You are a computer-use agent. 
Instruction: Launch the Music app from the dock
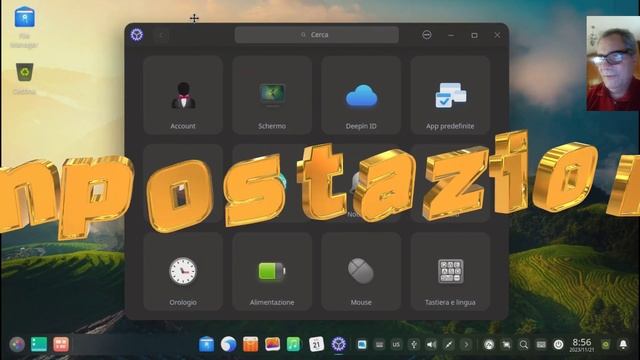(x=293, y=344)
